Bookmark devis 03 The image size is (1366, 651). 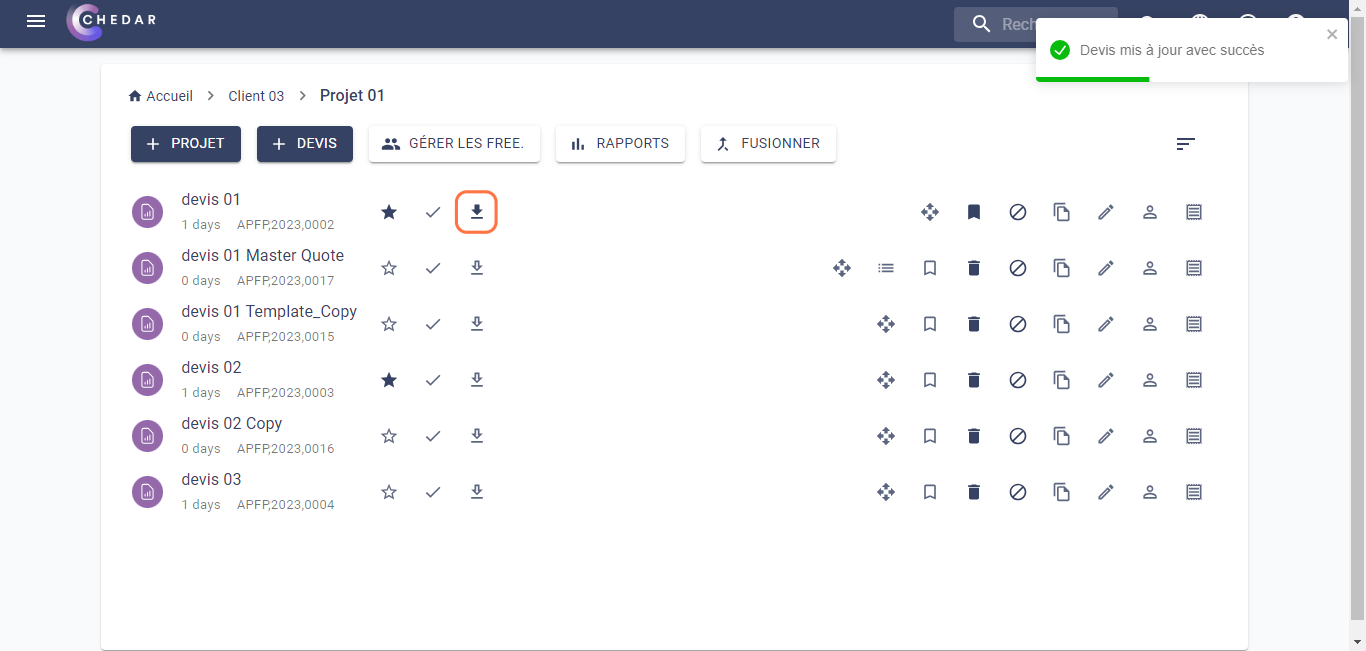[930, 492]
